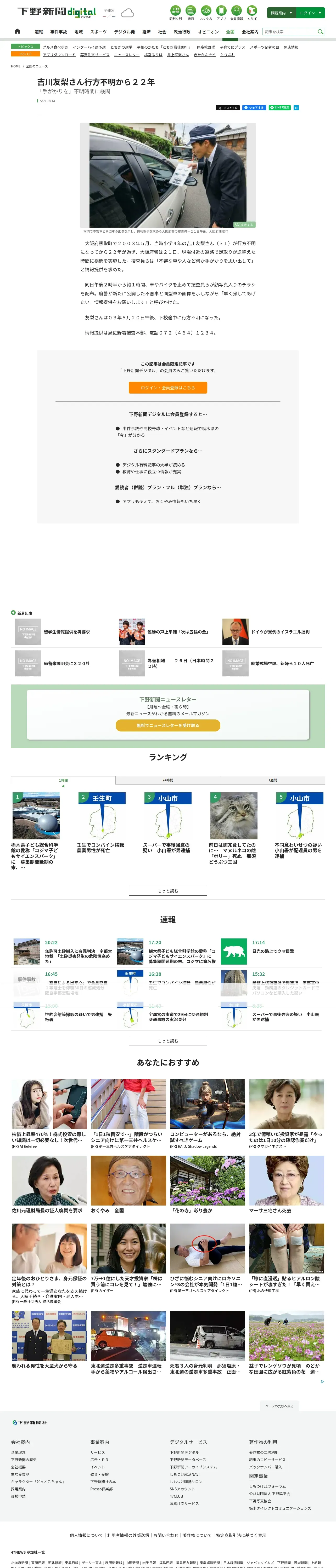This screenshot has width=336, height=1568.
Task: Open グルメ食べ歩き topic link
Action: pos(55,47)
